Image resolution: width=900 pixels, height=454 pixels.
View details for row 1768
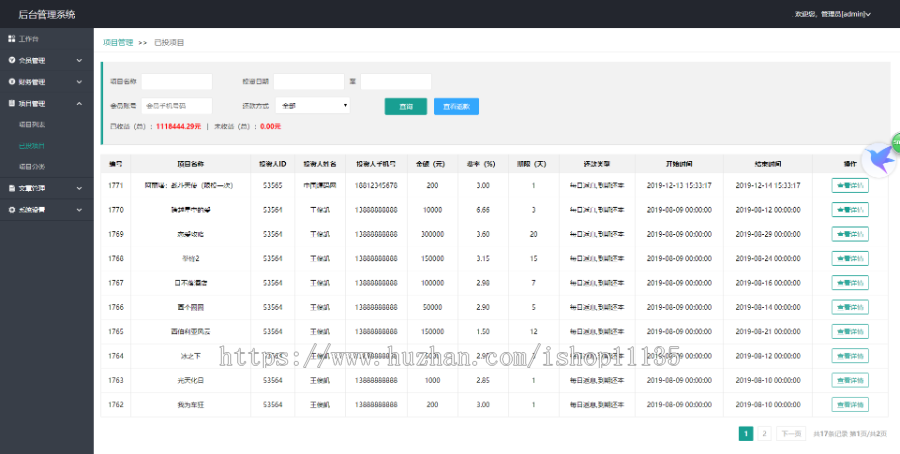coord(850,258)
